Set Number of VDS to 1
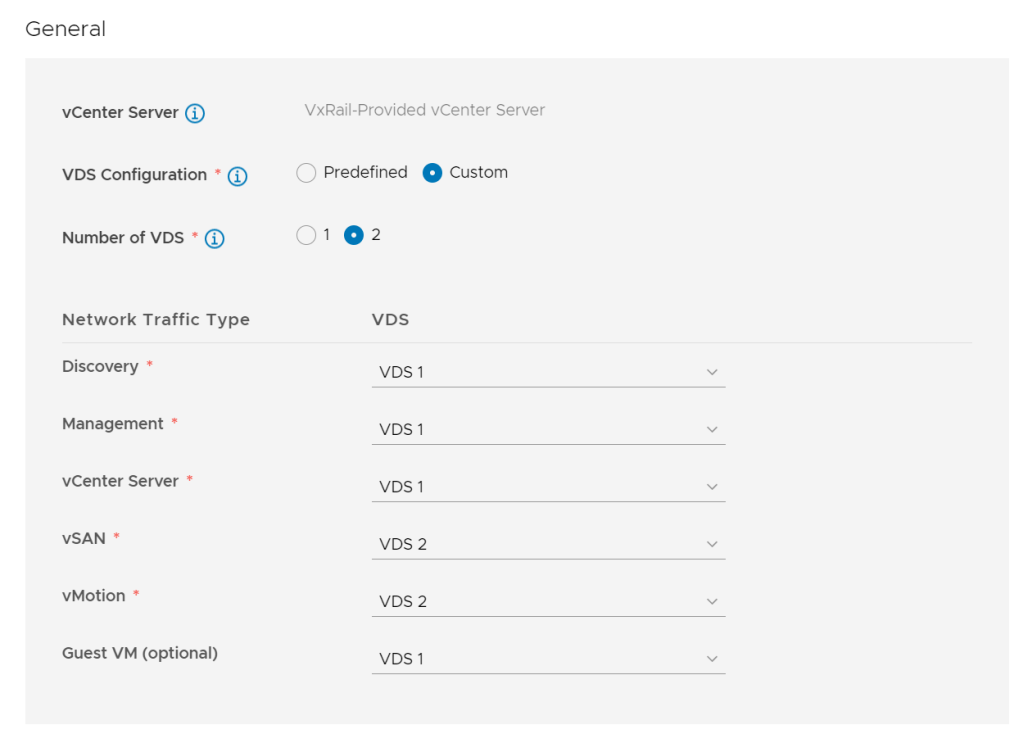The image size is (1023, 734). (307, 236)
